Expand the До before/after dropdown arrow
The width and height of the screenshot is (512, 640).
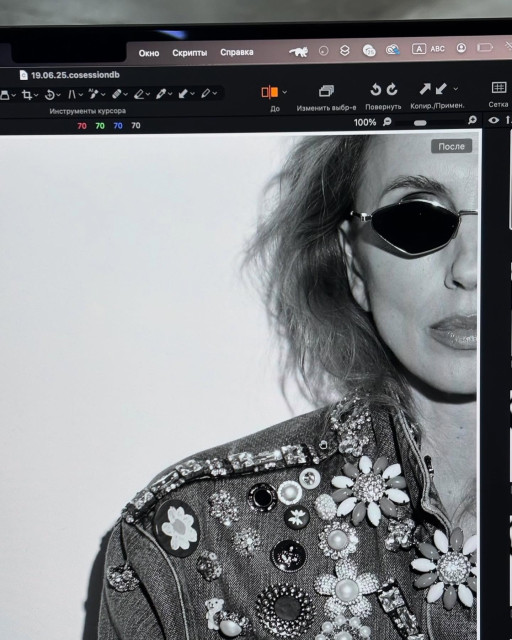point(285,92)
